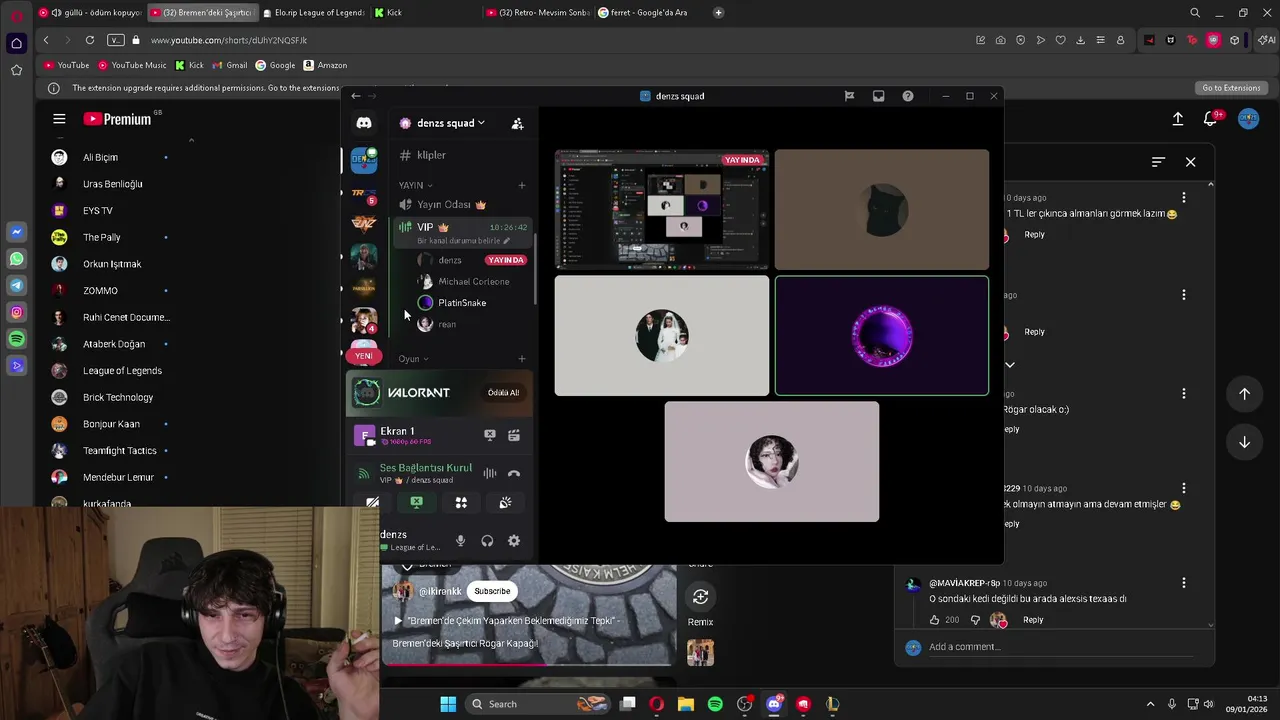1280x720 pixels.
Task: Disconnect from voice with hang-up icon
Action: coord(514,474)
